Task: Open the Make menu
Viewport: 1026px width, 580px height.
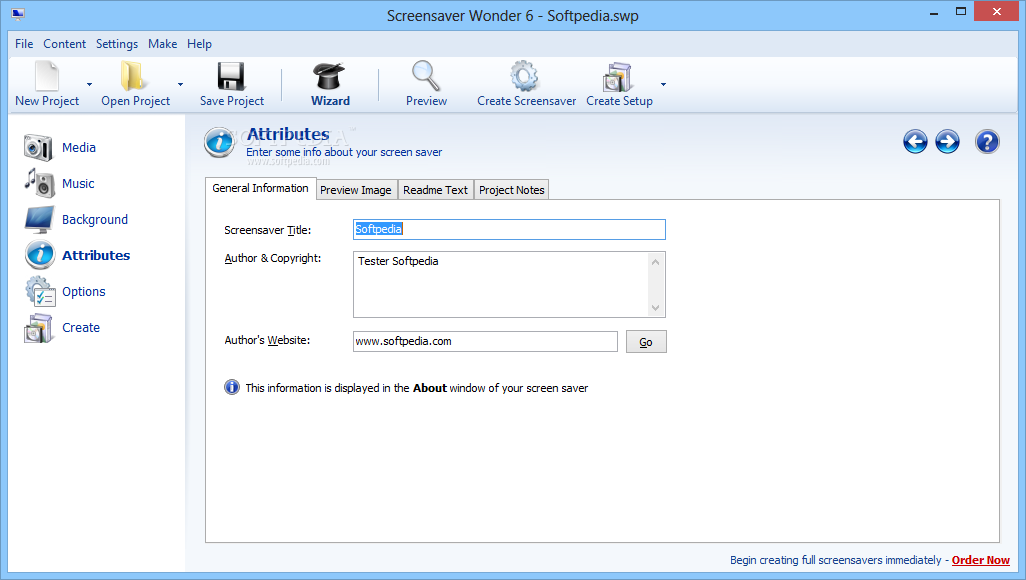Action: (162, 44)
